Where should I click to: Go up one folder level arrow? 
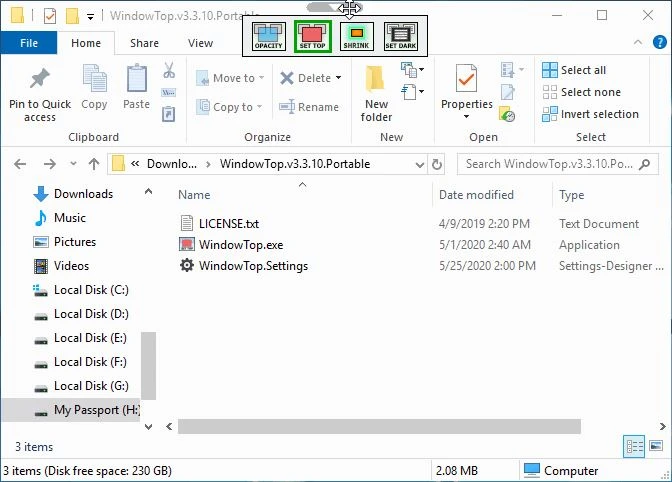93,164
